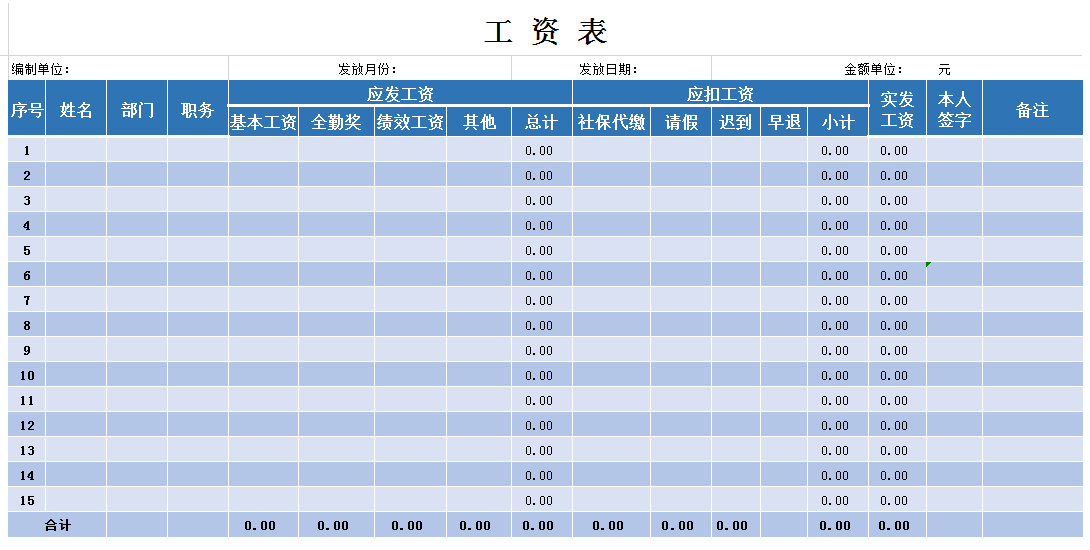Image resolution: width=1090 pixels, height=550 pixels.
Task: Select the 基本工资 header cell
Action: (263, 122)
